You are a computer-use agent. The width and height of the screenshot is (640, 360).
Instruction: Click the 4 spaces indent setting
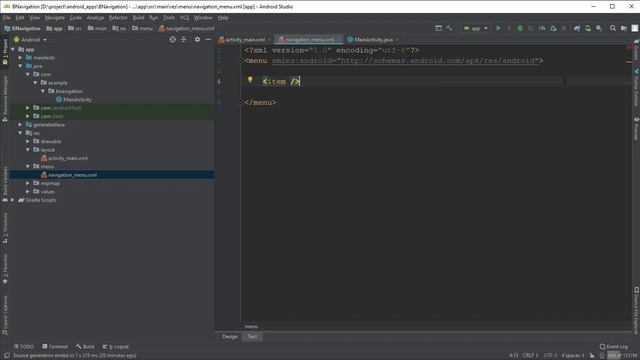[x=573, y=356]
